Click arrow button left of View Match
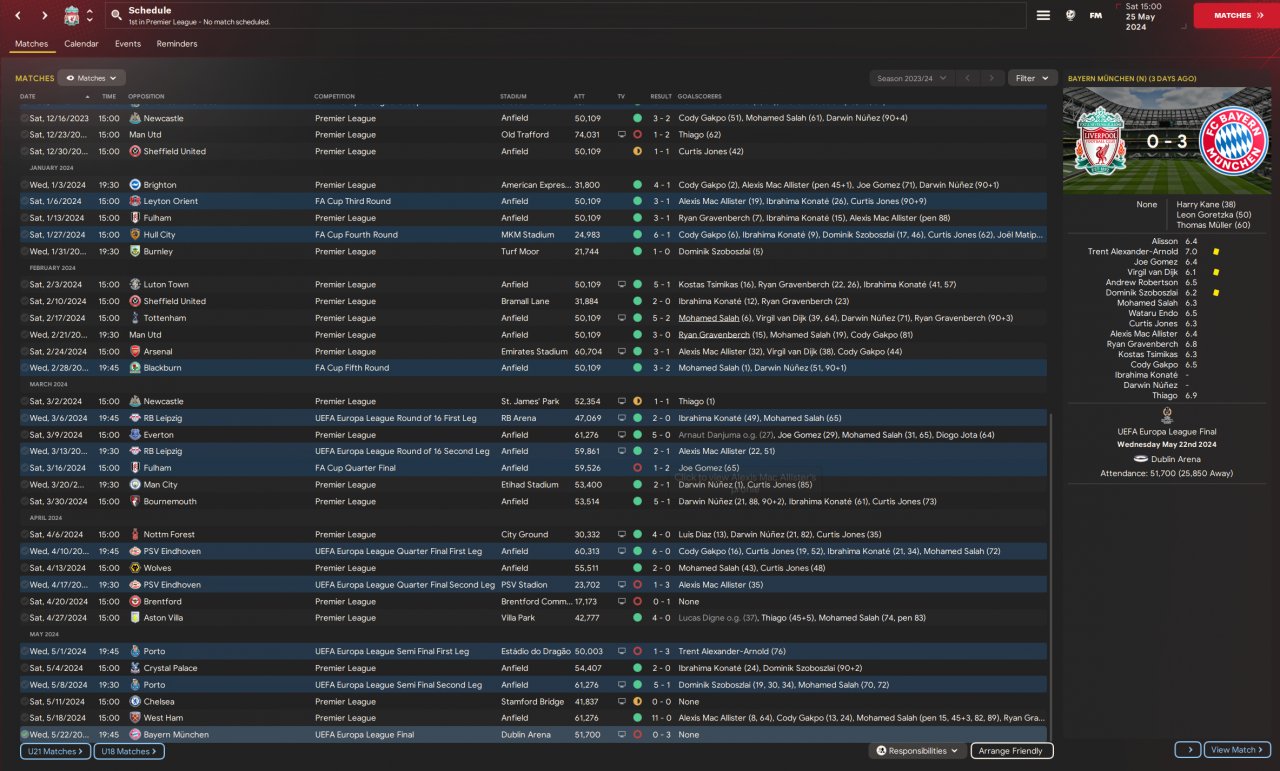1280x771 pixels. coord(1187,750)
